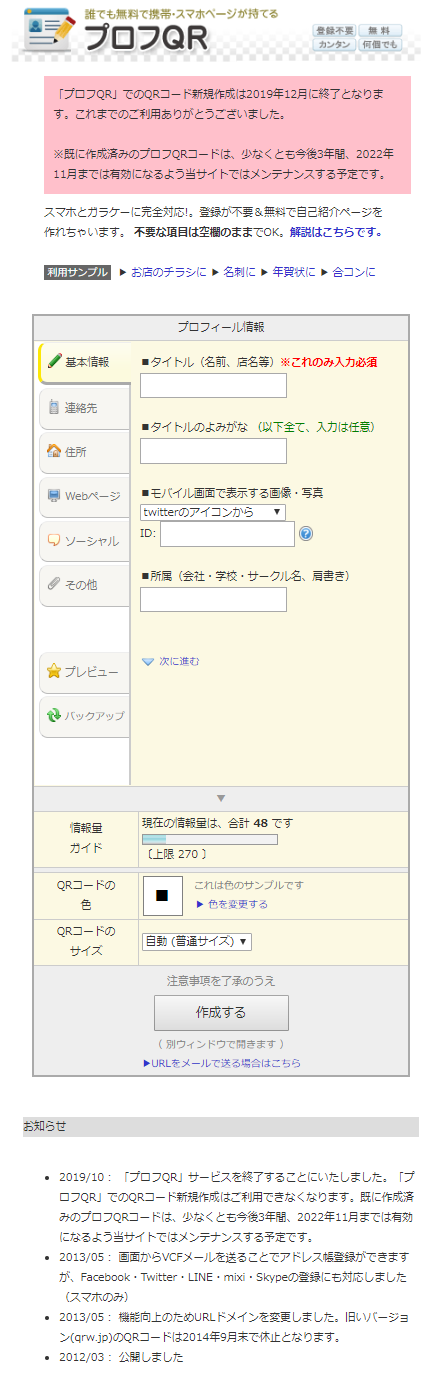Click the Twitter ID input field

(227, 534)
